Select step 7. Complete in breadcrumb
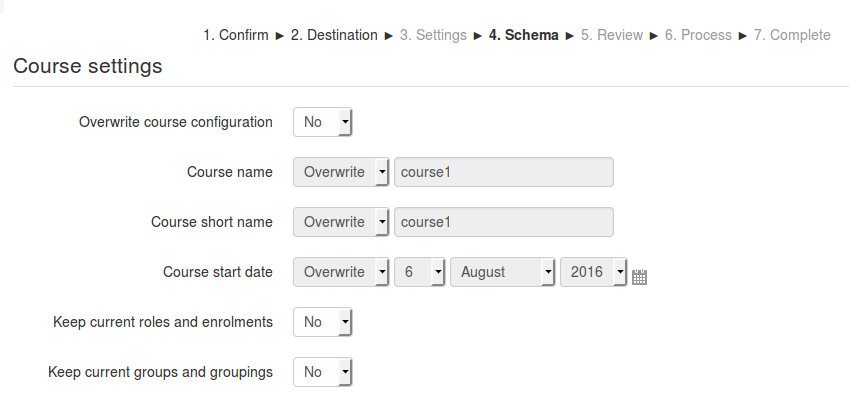Screen dimensions: 849x395 [x=792, y=35]
